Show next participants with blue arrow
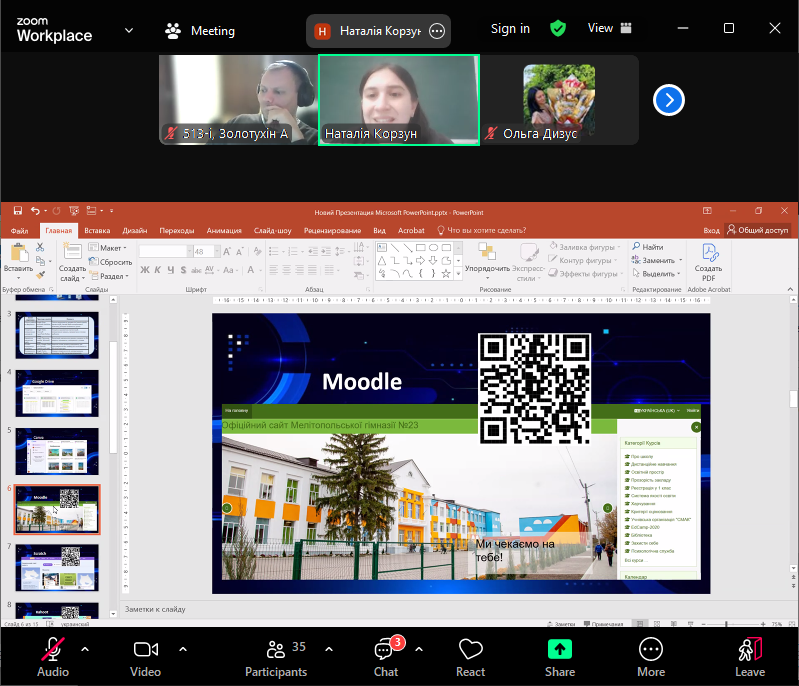Viewport: 799px width, 686px height. [x=669, y=100]
